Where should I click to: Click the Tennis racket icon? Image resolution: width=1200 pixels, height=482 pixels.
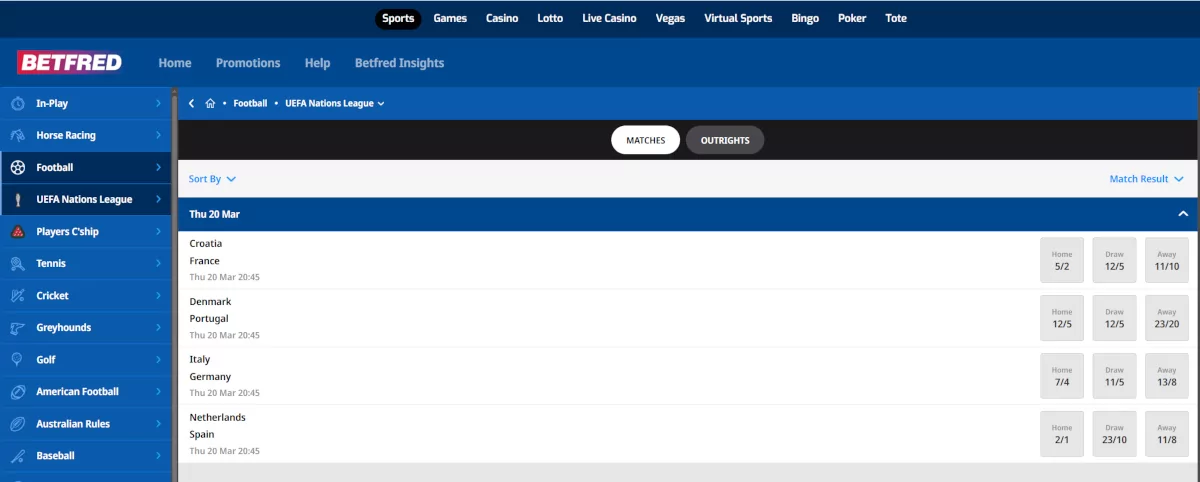click(x=18, y=263)
